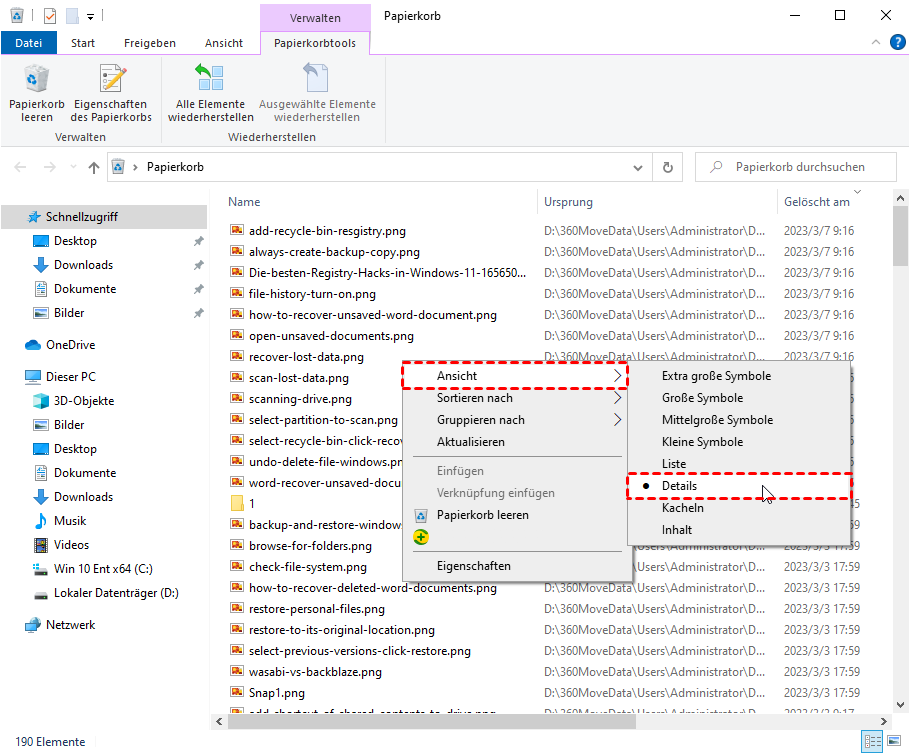Click the help question mark icon
This screenshot has width=910, height=754.
(897, 42)
